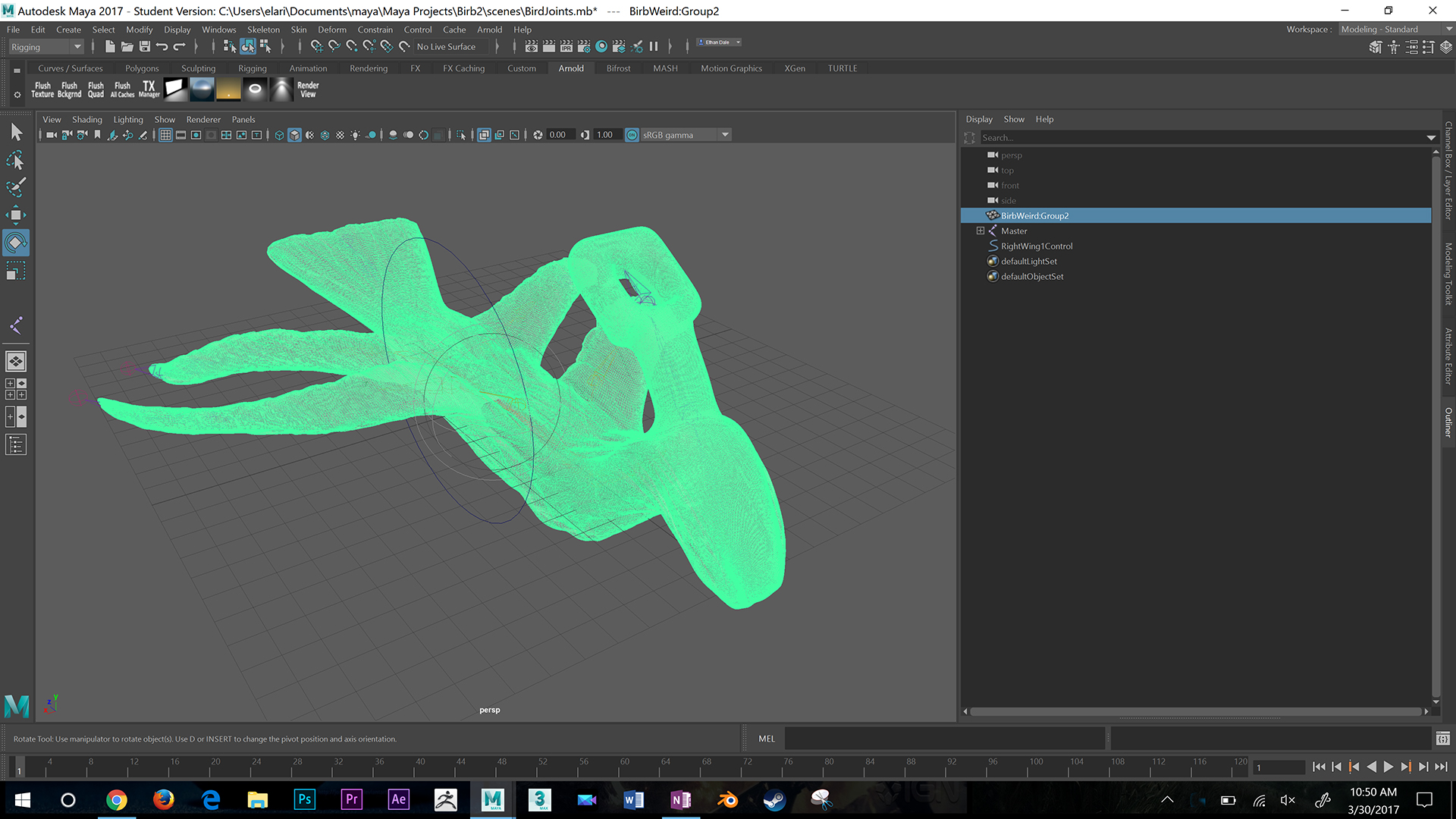
Task: Click the Arnold mesh light ring icon
Action: (x=255, y=89)
